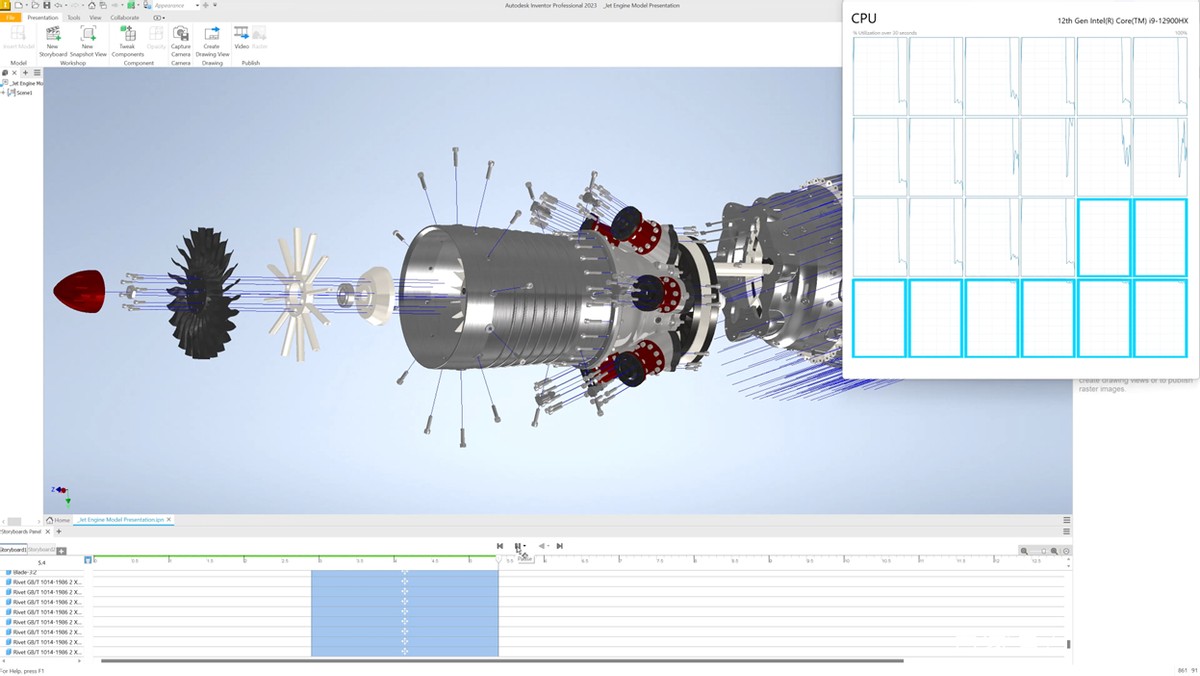The image size is (1200, 676).
Task: Adjust the timeline zoom slider
Action: pos(1043,551)
